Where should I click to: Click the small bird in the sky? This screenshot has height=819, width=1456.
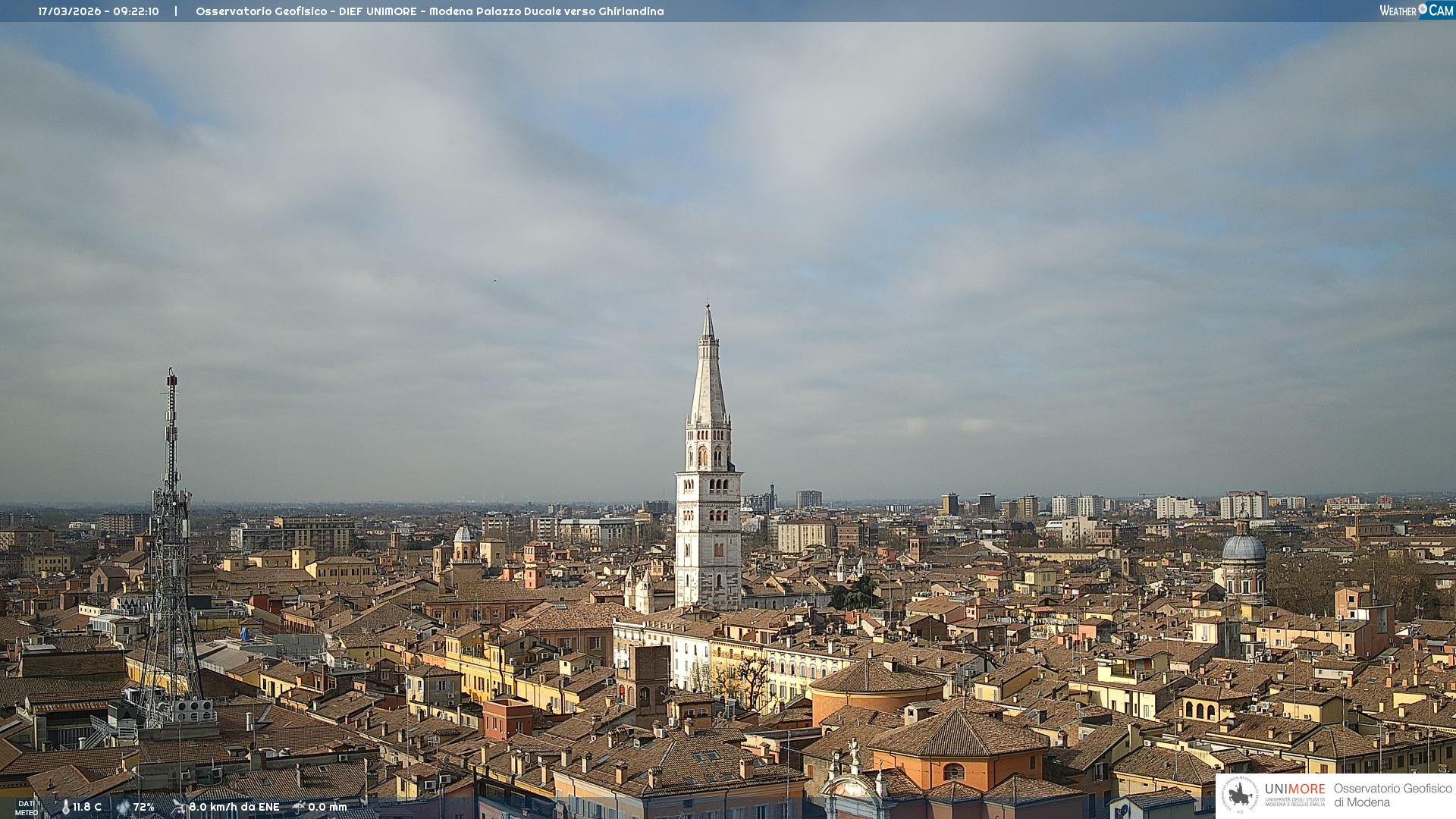(x=495, y=281)
